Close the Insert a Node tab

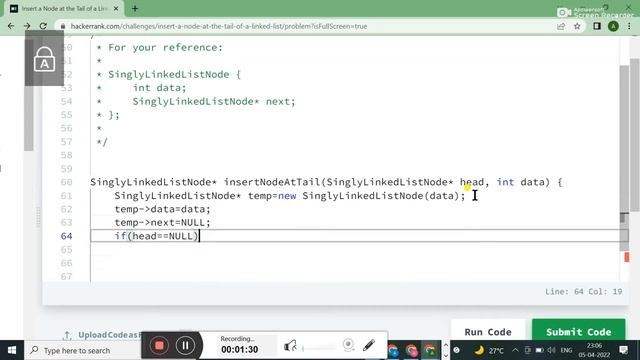coord(116,9)
